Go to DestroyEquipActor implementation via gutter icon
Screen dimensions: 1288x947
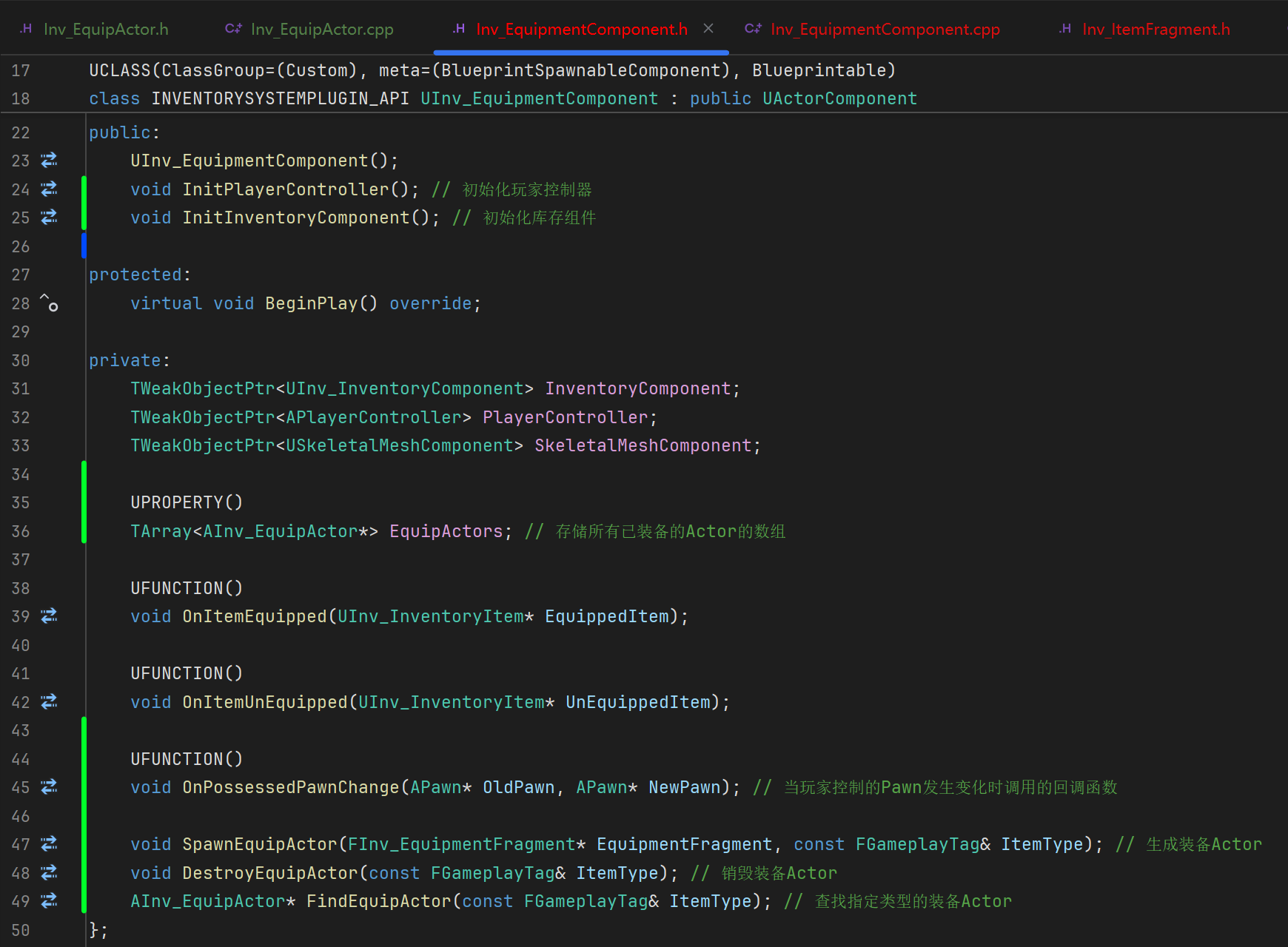49,872
